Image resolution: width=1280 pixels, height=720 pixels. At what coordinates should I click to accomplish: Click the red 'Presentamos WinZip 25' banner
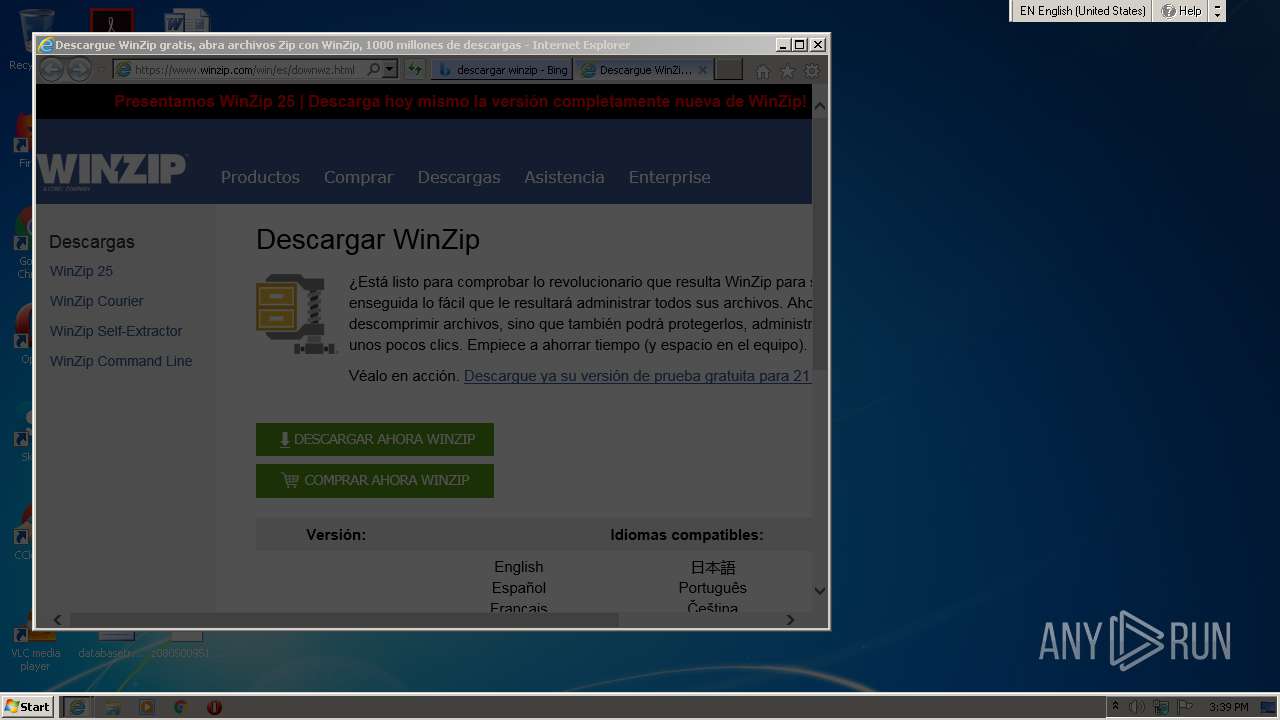460,101
